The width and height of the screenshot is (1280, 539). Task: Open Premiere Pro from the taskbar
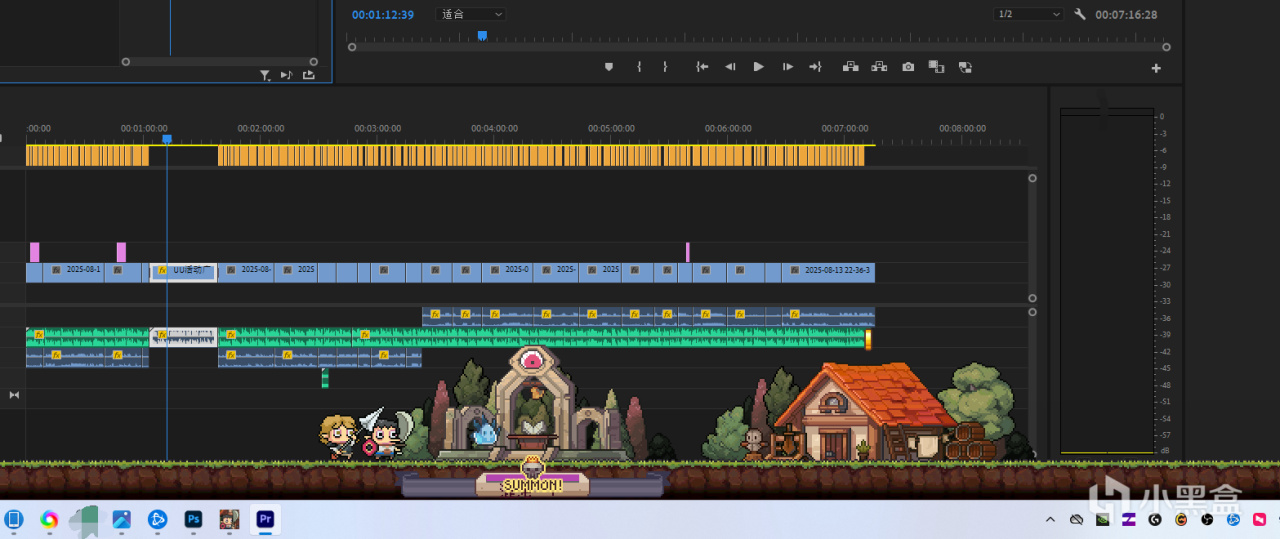tap(266, 519)
